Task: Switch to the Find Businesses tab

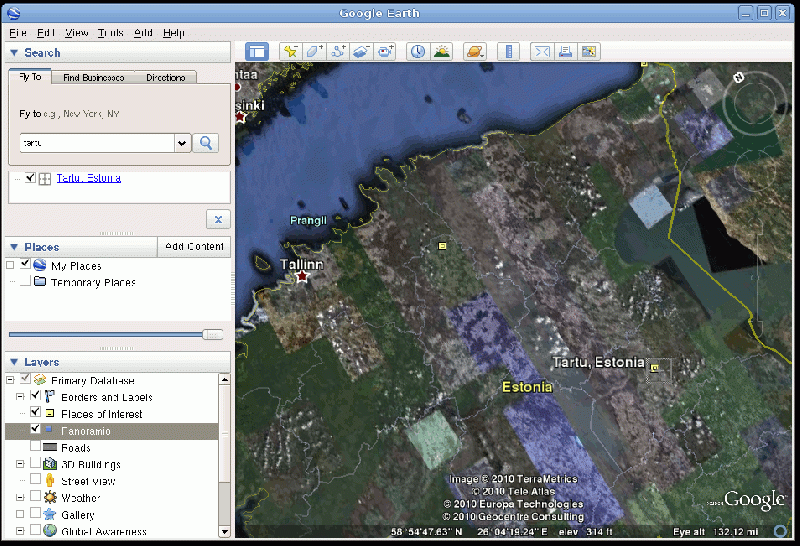Action: tap(93, 78)
